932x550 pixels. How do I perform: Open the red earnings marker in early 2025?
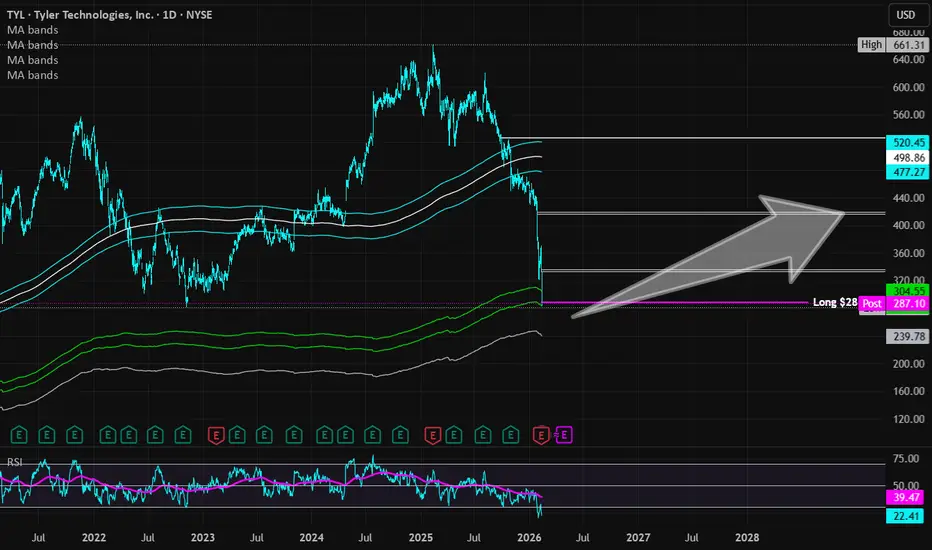[x=433, y=435]
